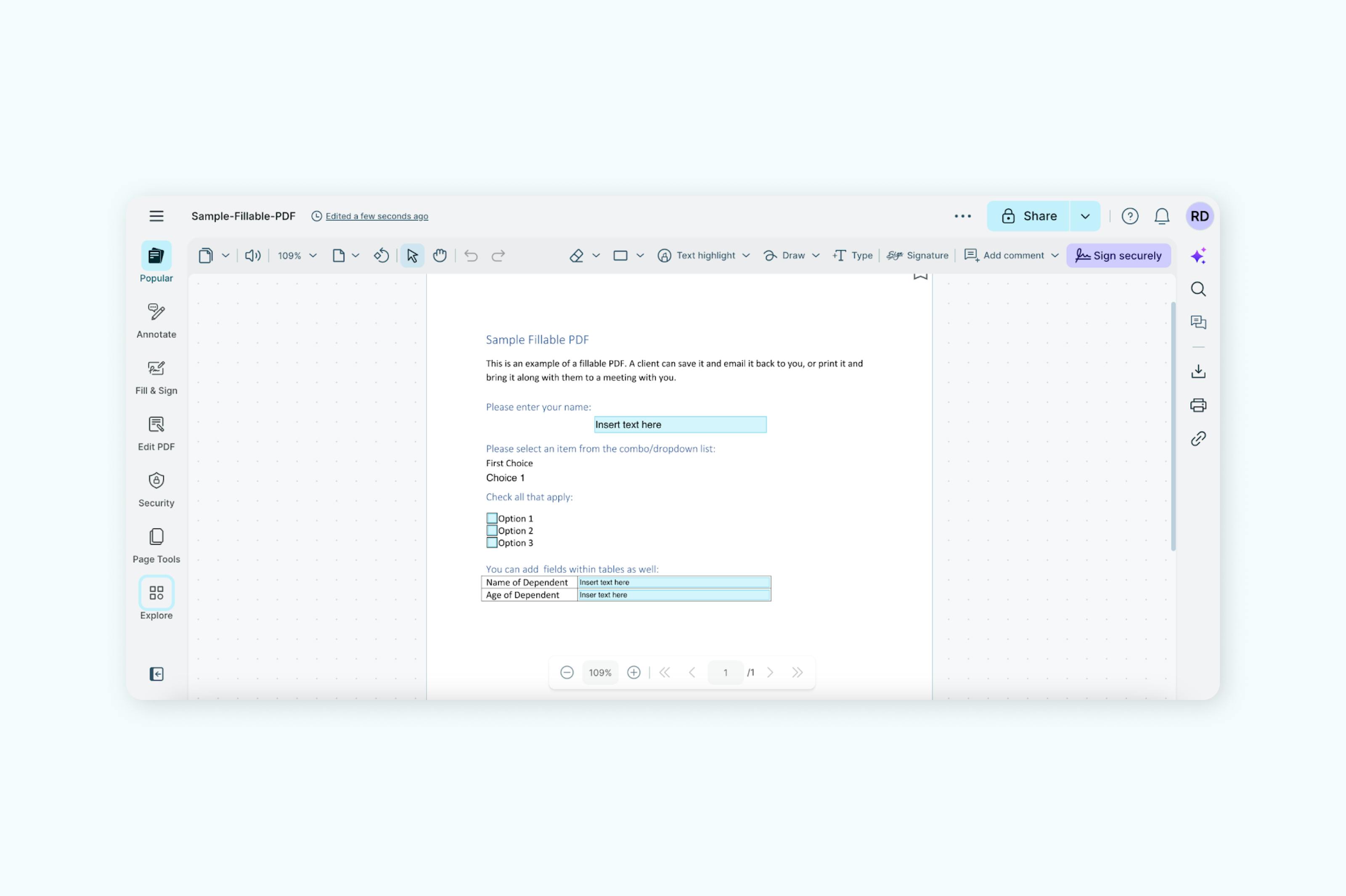Click the Sign securely button
The height and width of the screenshot is (896, 1346).
[1118, 255]
